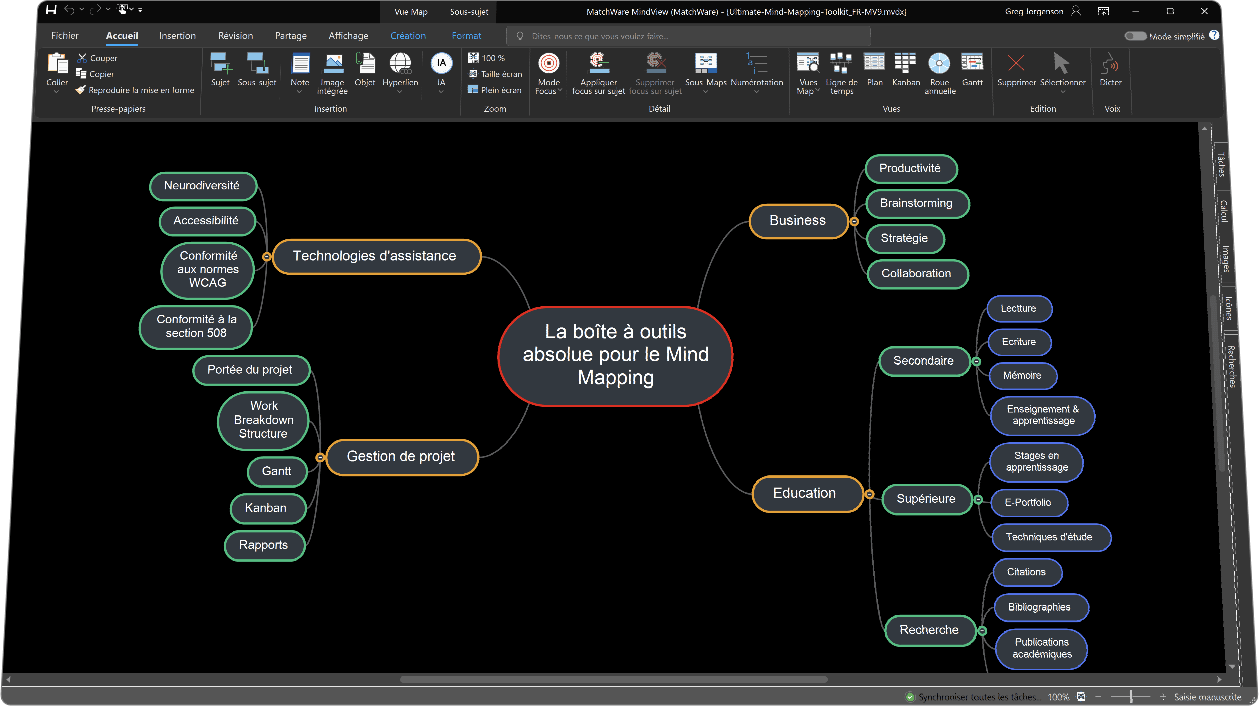Screen dimensions: 1259x706
Task: Collapse the Business branch
Action: [854, 221]
